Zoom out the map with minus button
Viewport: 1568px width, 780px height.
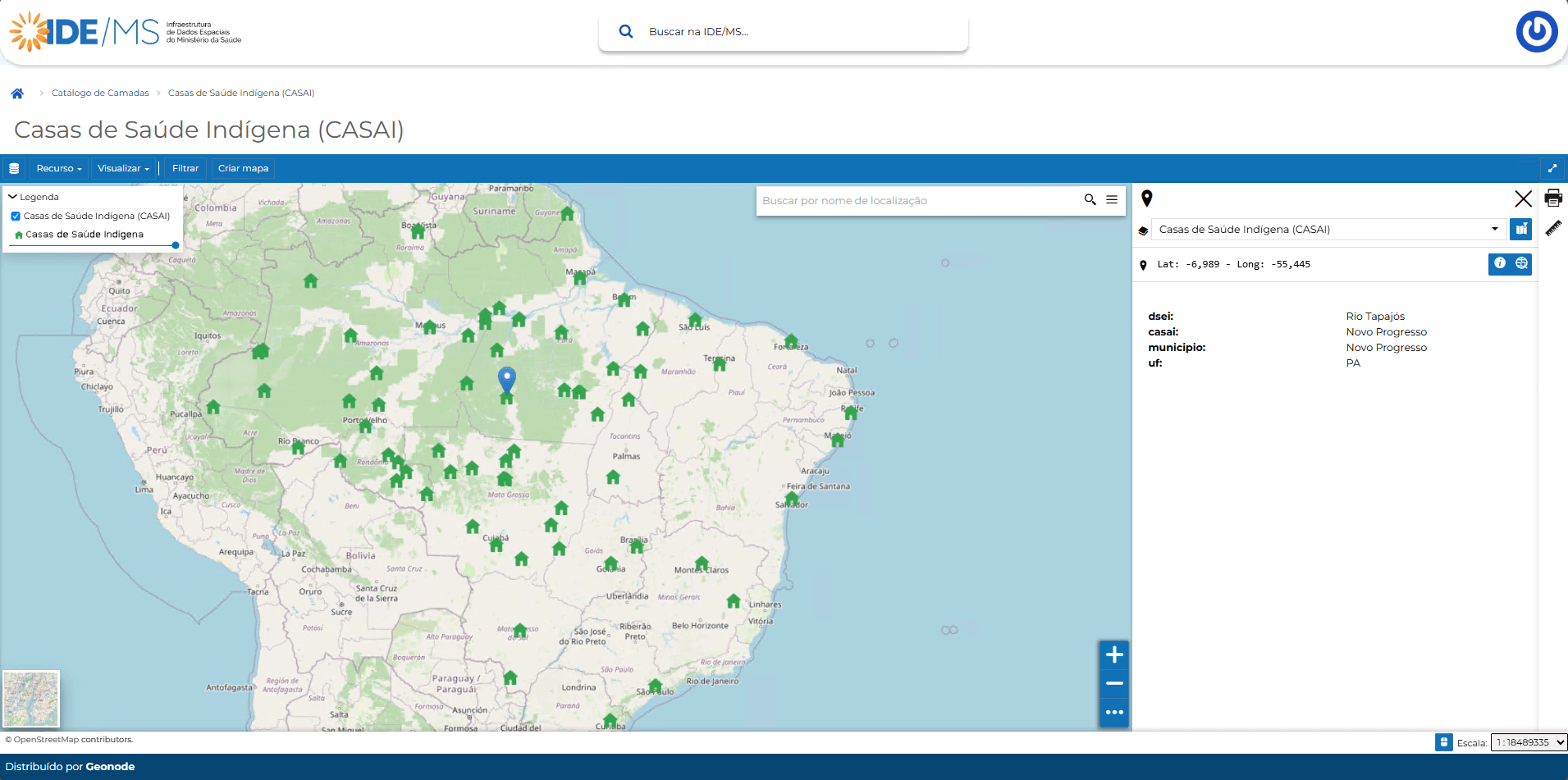(x=1113, y=683)
